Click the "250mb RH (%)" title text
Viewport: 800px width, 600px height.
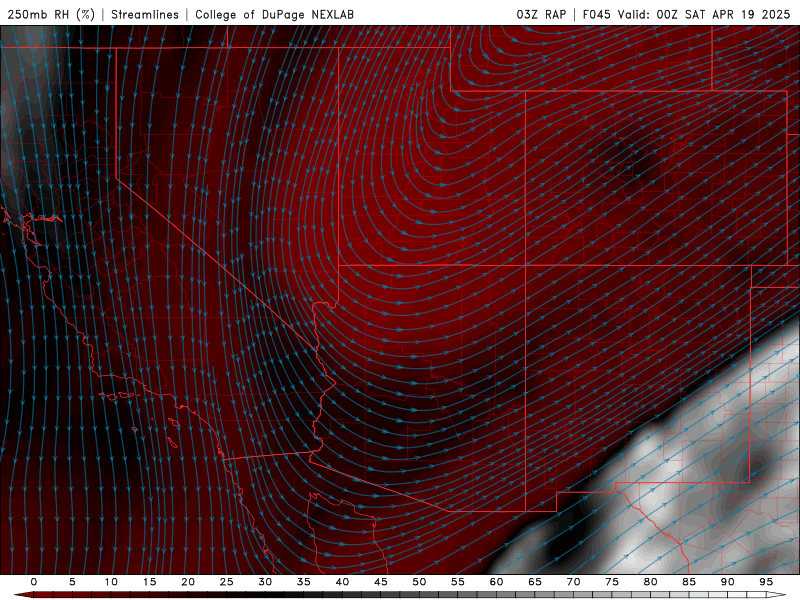[x=52, y=14]
